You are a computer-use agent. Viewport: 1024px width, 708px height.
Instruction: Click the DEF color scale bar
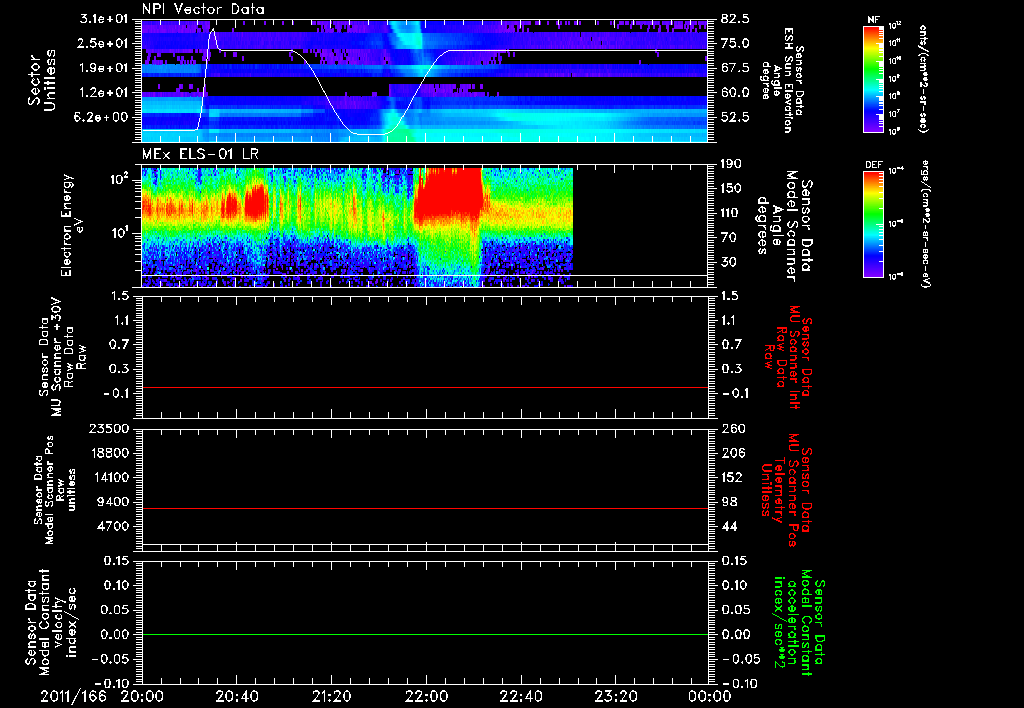(873, 224)
